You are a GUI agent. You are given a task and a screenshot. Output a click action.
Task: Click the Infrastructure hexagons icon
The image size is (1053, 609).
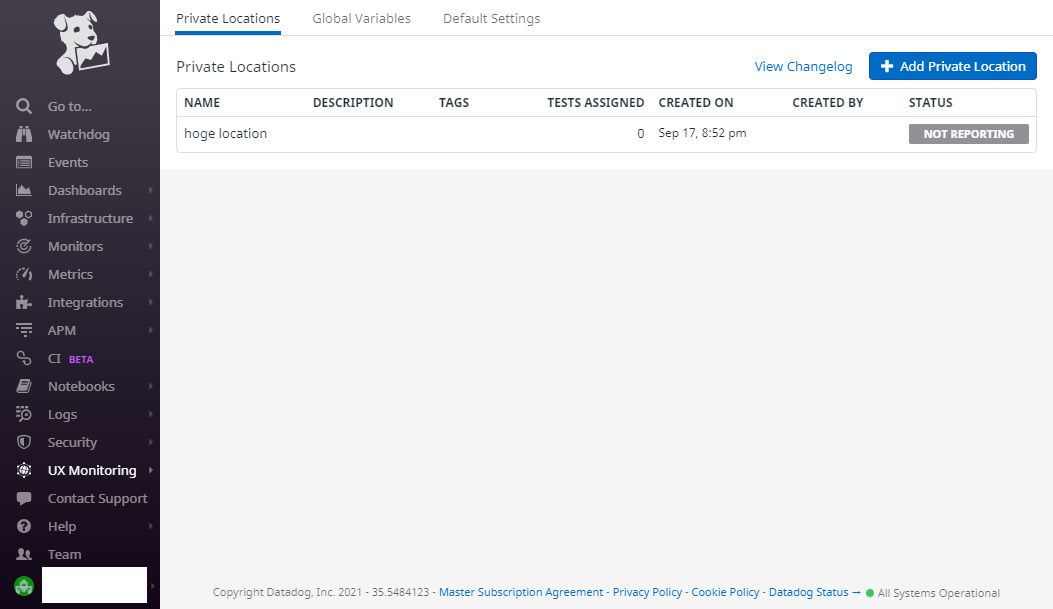pyautogui.click(x=24, y=218)
